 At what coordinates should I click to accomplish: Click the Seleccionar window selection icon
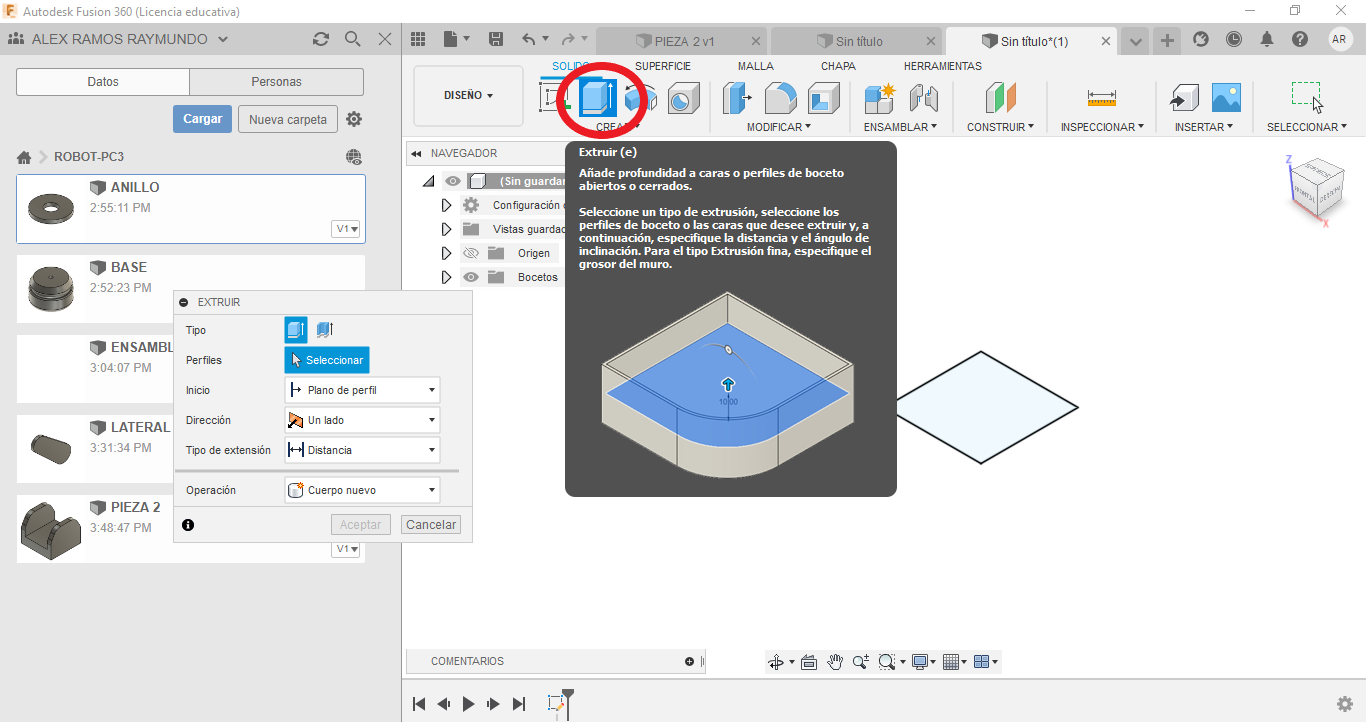pyautogui.click(x=1306, y=97)
